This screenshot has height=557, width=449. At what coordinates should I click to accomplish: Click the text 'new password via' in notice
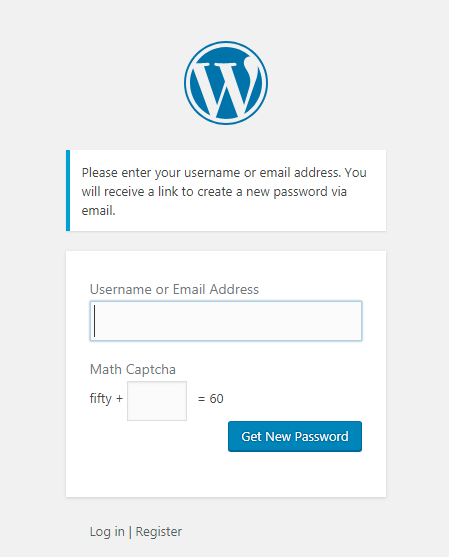pos(296,192)
